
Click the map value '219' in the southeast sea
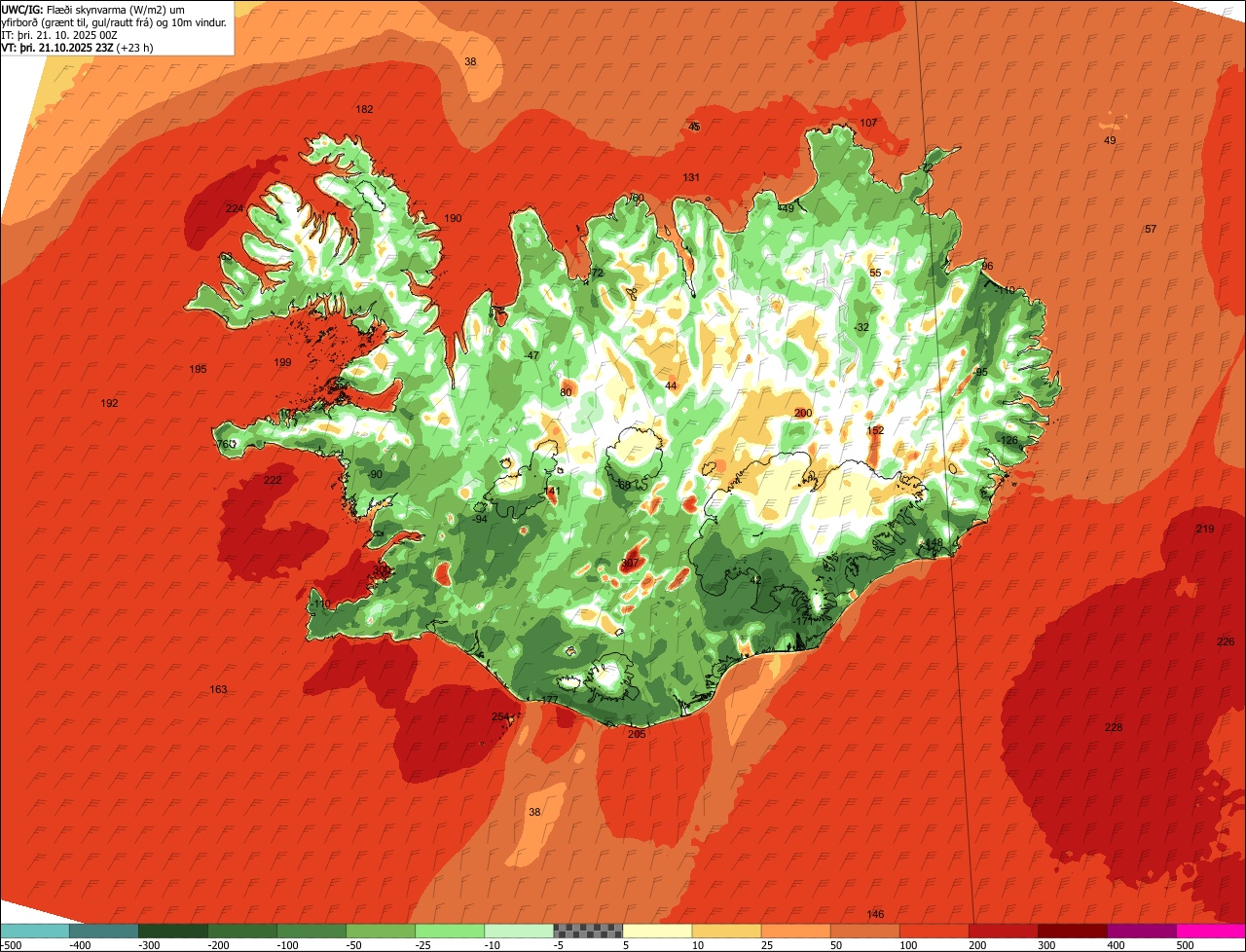point(1205,529)
